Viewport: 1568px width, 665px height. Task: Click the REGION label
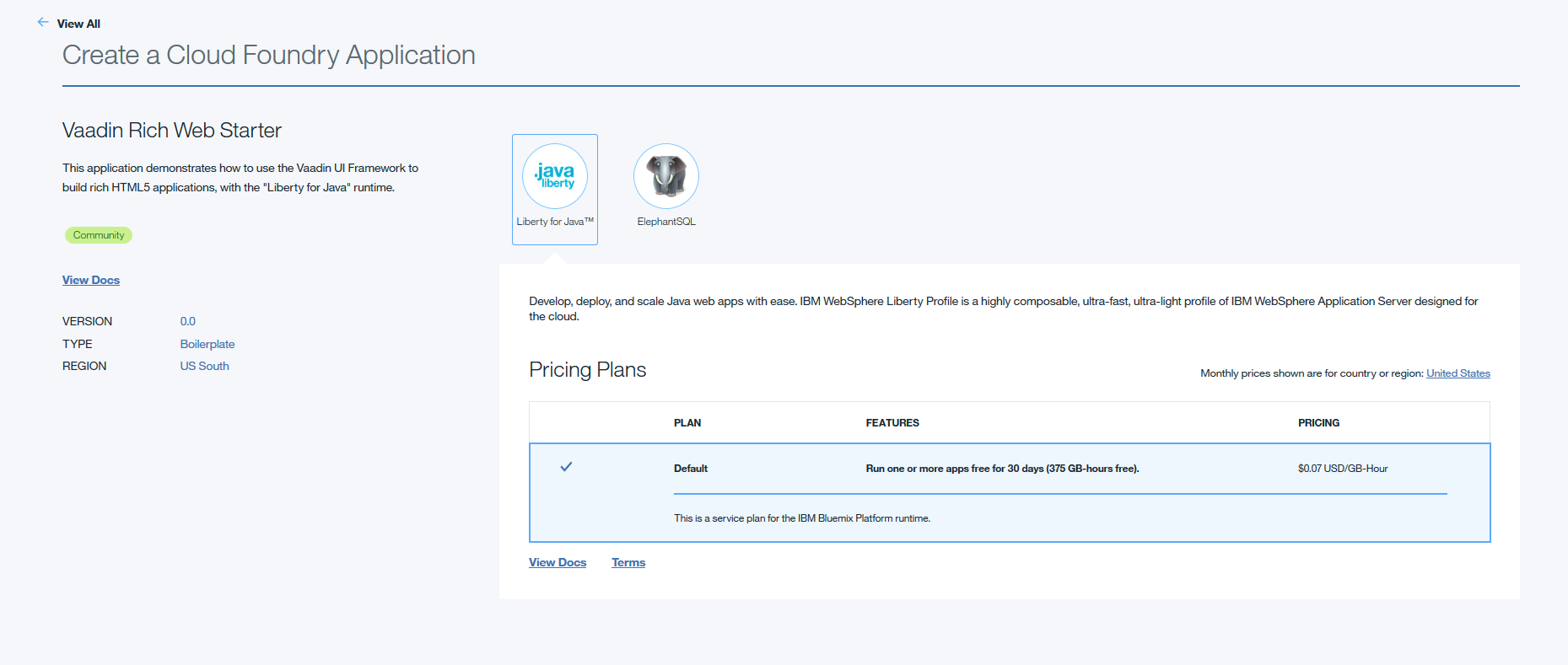tap(84, 366)
